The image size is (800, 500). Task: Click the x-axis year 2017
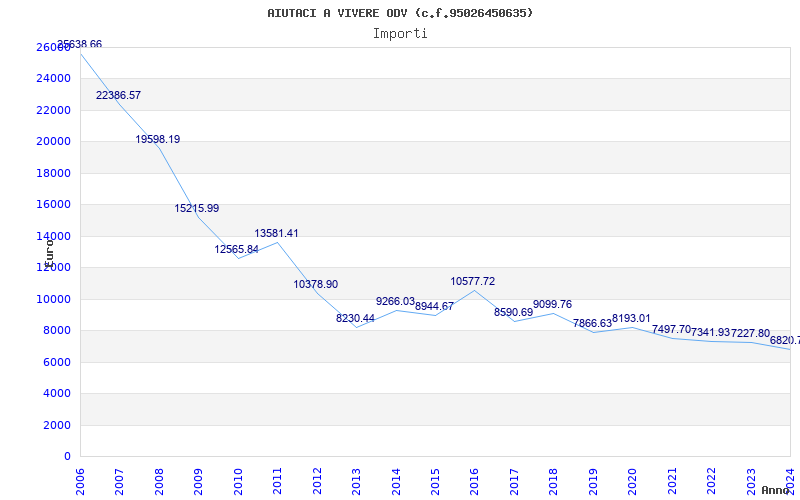point(514,481)
